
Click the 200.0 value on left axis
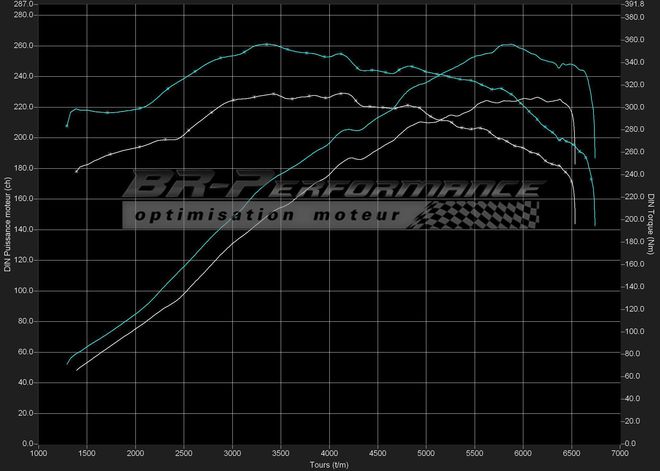pyautogui.click(x=23, y=138)
